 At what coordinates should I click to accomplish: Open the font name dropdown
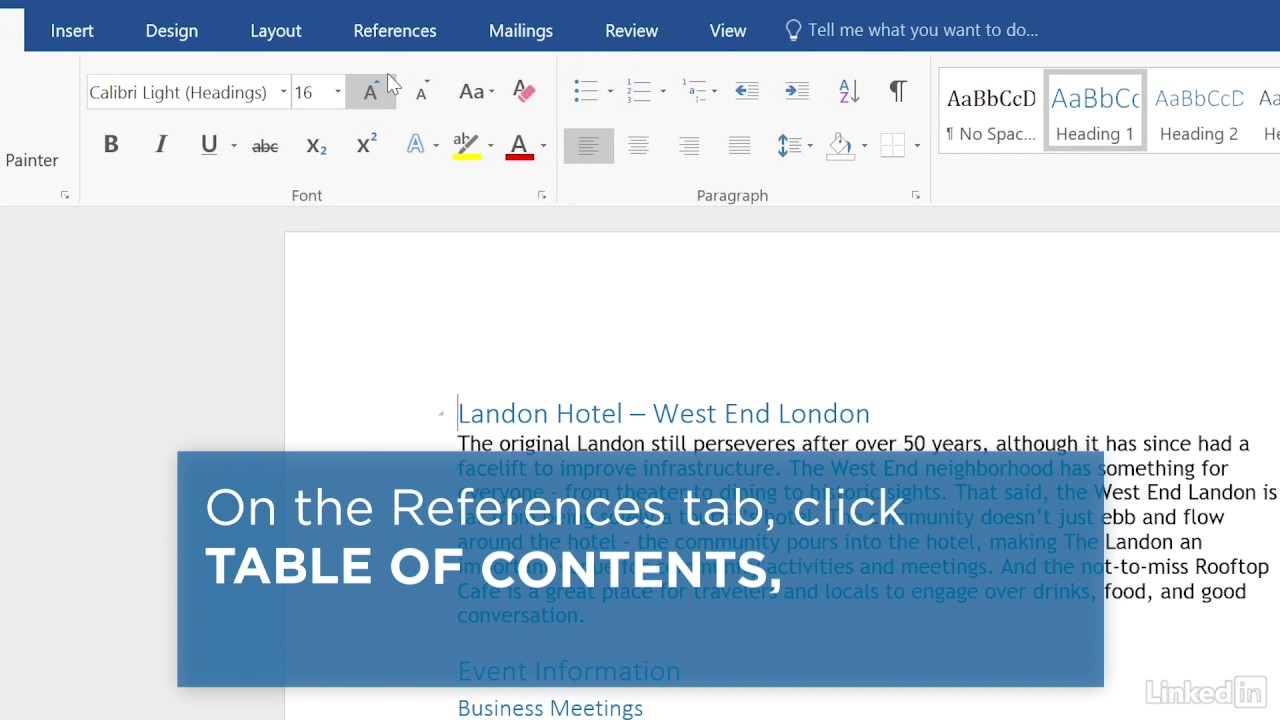click(x=283, y=92)
